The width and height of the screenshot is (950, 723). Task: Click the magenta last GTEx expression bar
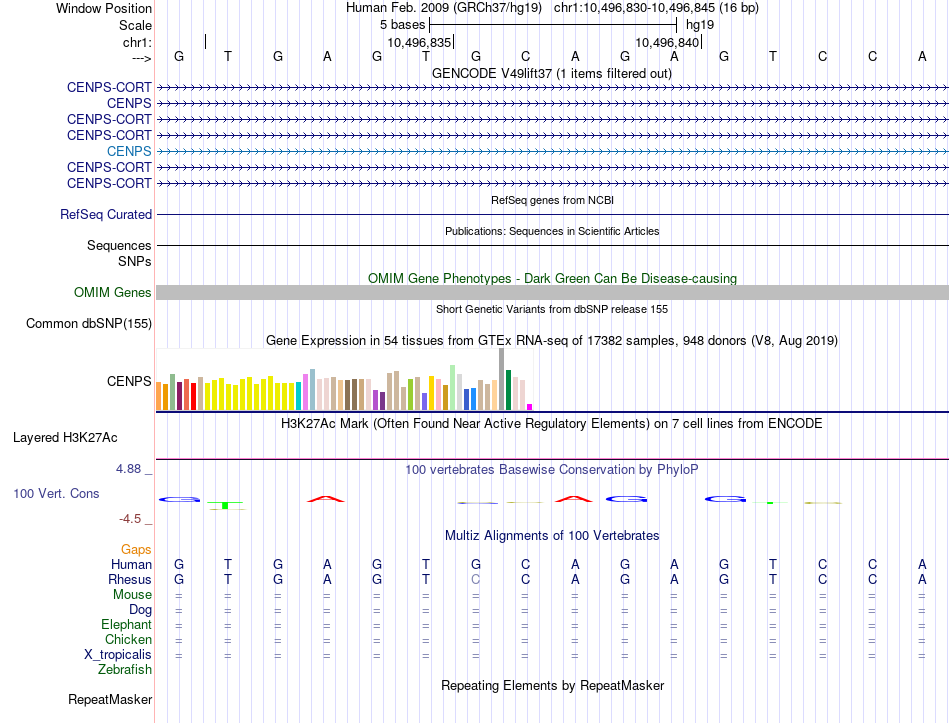click(530, 407)
